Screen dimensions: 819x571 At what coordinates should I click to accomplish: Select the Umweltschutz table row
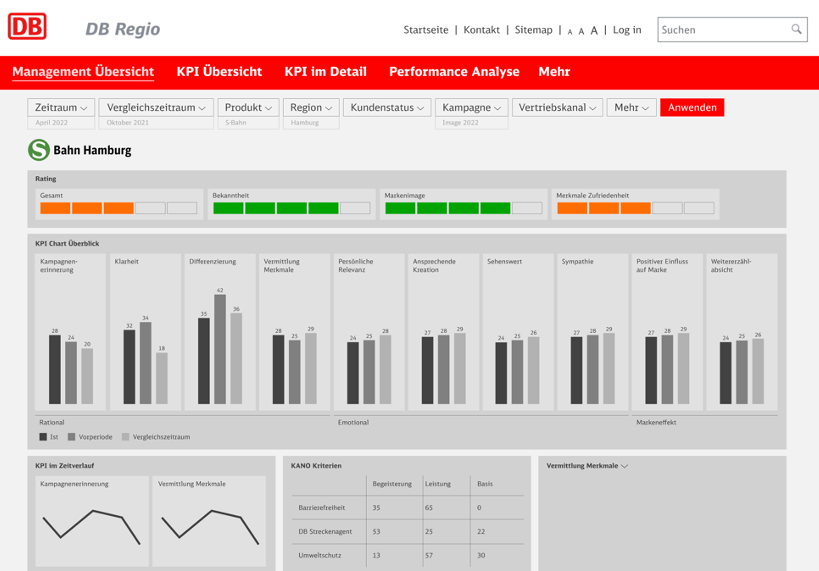click(x=407, y=556)
